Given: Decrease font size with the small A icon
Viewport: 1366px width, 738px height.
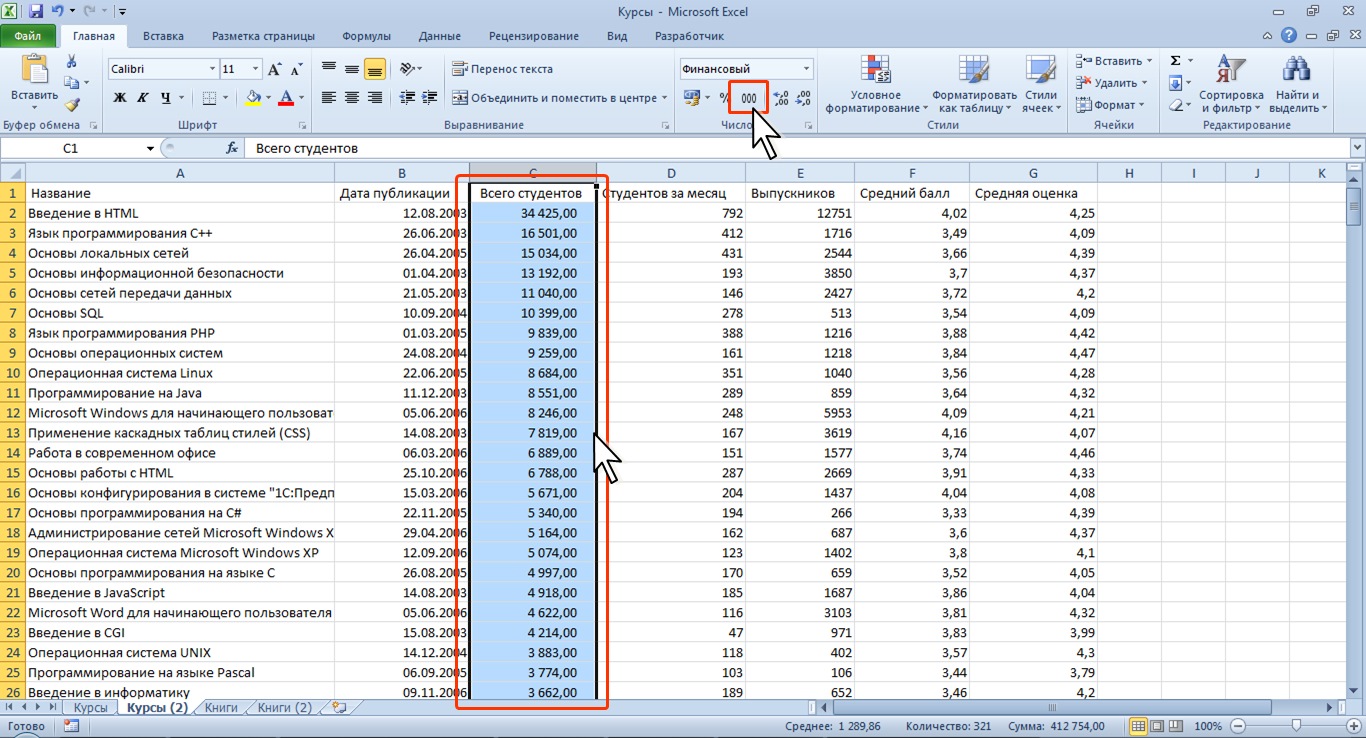Looking at the screenshot, I should coord(295,69).
